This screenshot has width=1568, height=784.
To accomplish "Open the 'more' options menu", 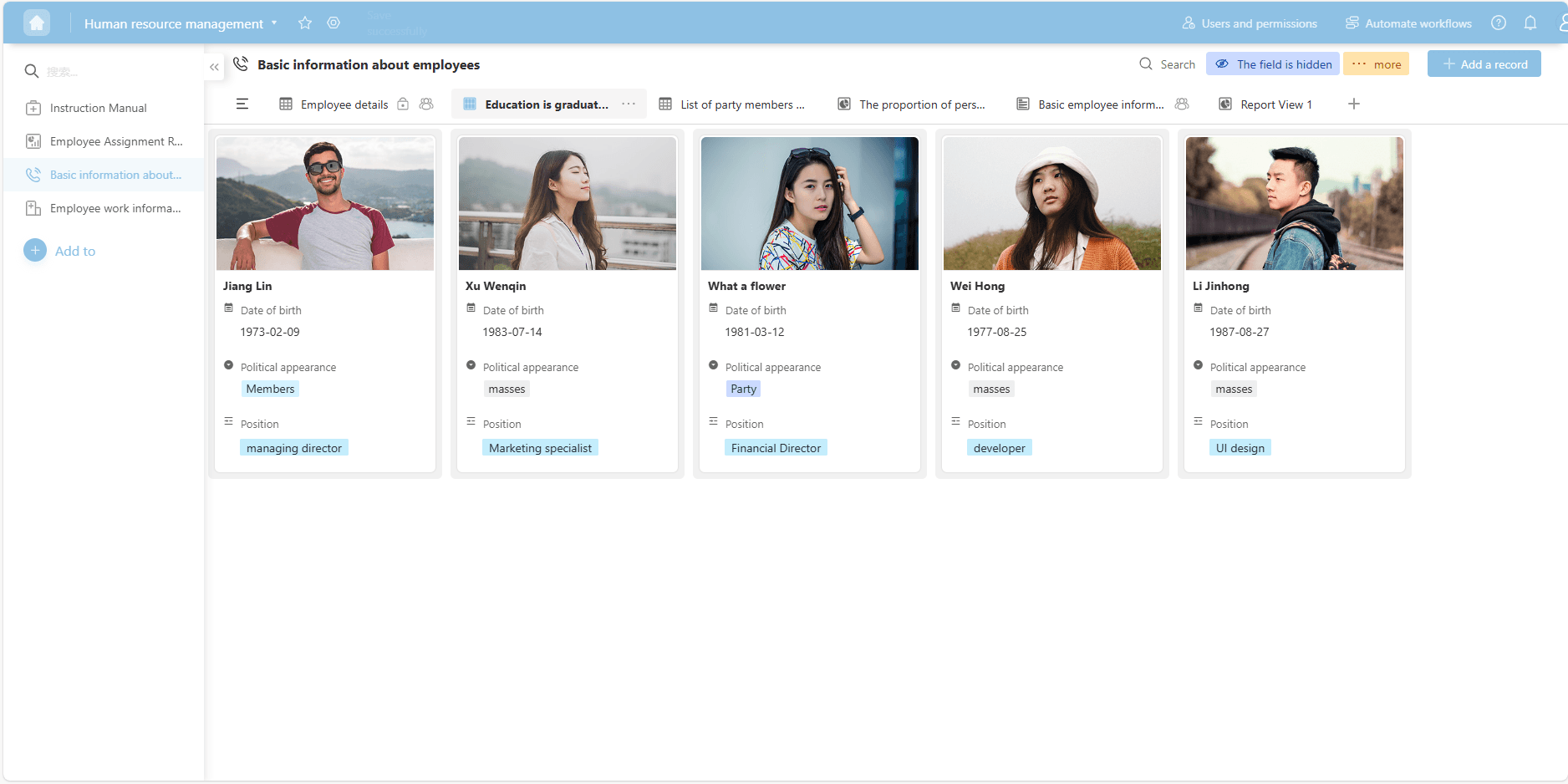I will [x=1376, y=64].
